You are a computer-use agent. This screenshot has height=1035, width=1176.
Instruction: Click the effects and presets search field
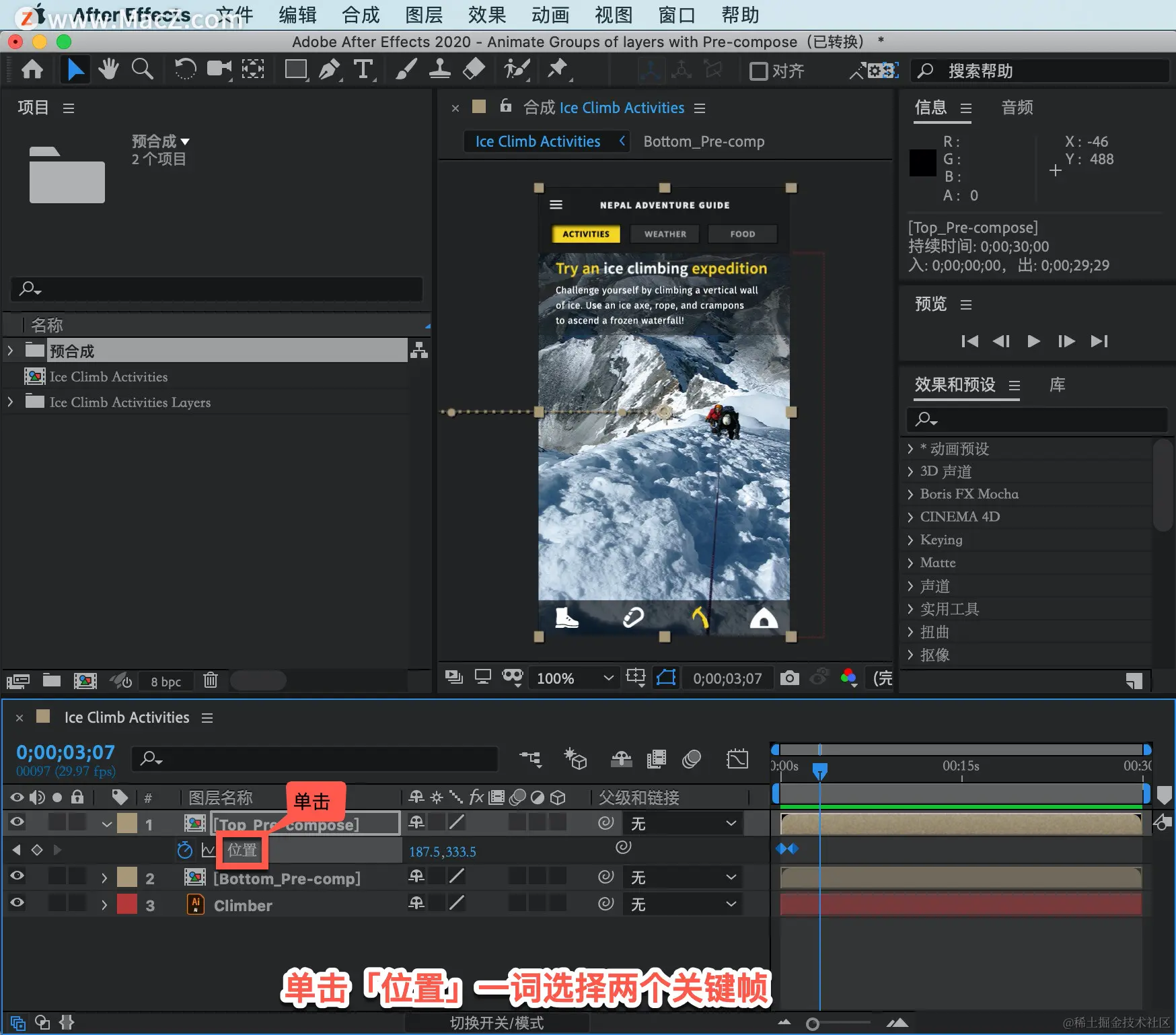1037,419
